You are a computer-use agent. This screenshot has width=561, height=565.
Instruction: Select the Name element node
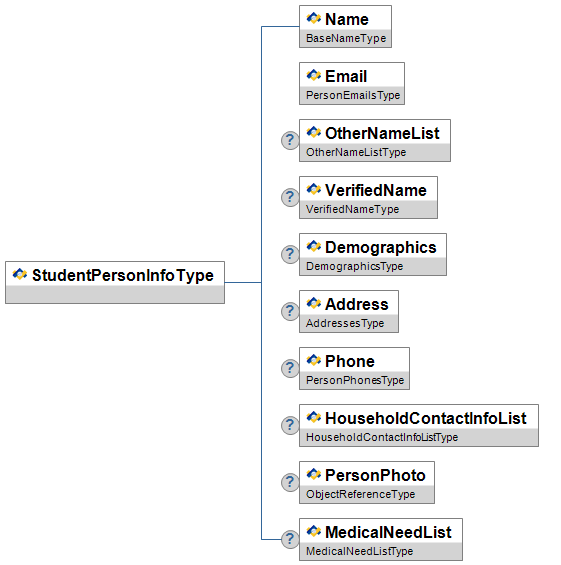tap(346, 26)
